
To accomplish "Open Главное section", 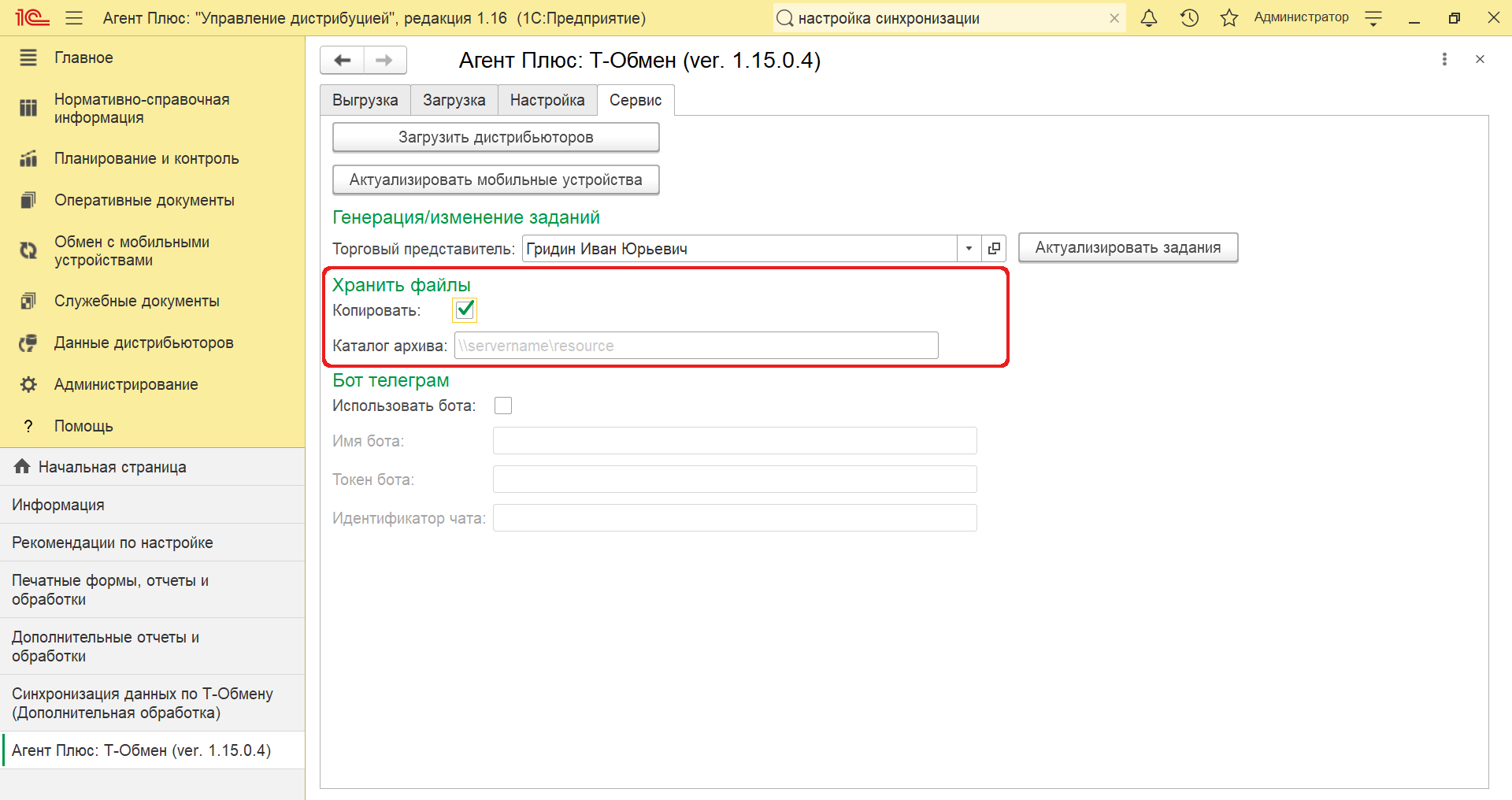I will pyautogui.click(x=152, y=57).
